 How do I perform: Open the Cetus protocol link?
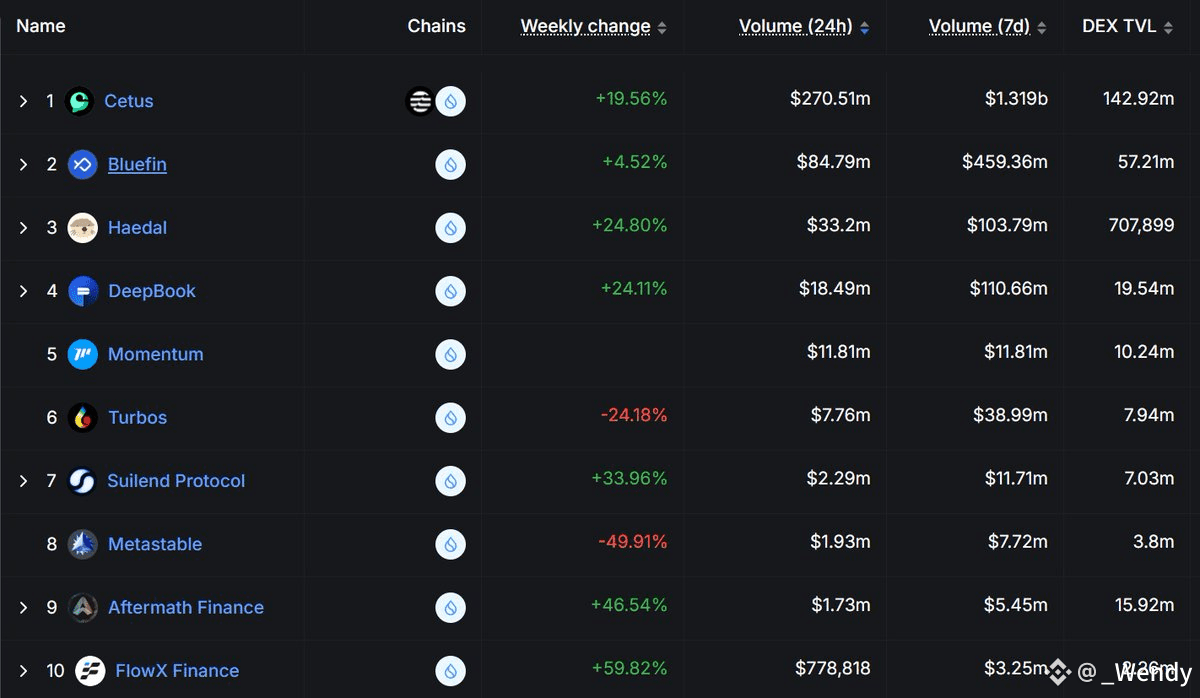pos(129,101)
